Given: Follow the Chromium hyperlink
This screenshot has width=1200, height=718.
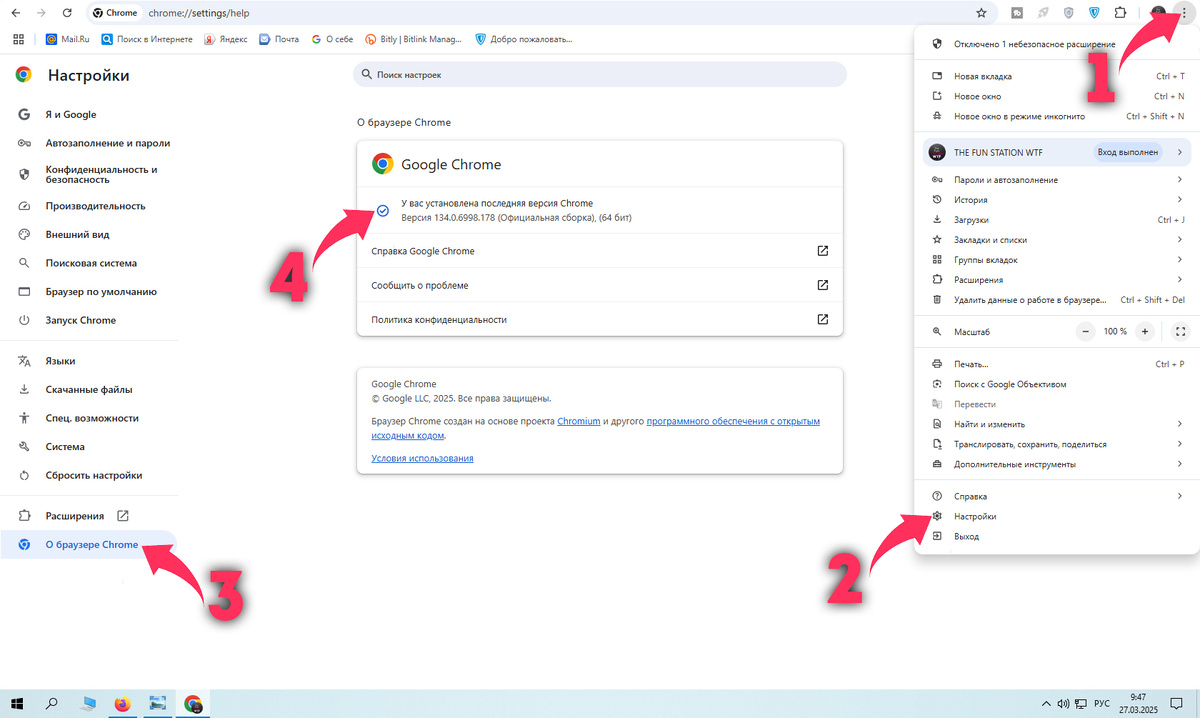Looking at the screenshot, I should (x=579, y=422).
